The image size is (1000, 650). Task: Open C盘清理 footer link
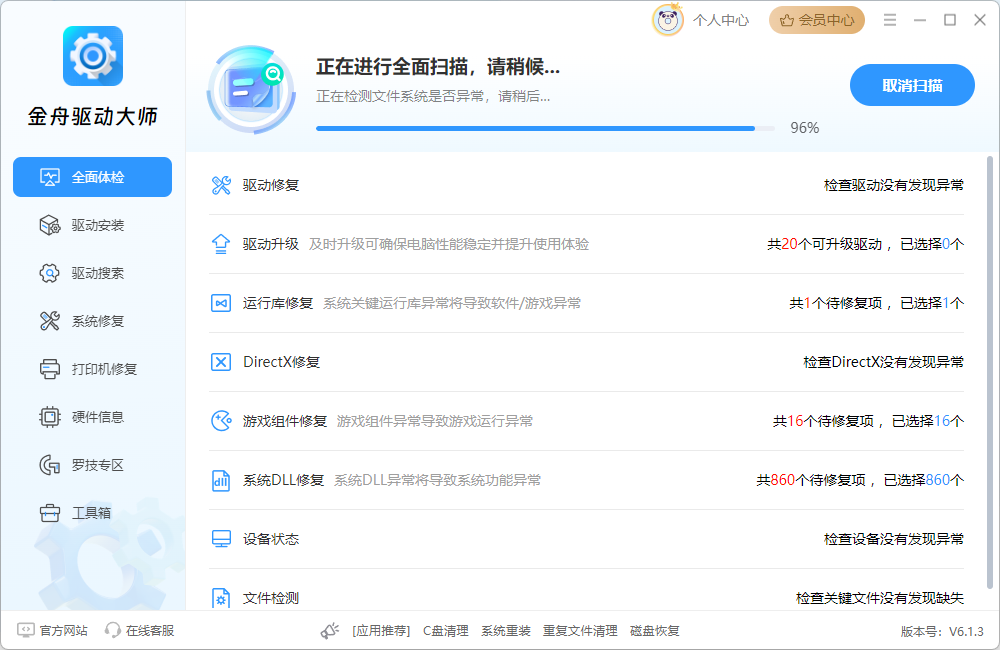tap(446, 631)
